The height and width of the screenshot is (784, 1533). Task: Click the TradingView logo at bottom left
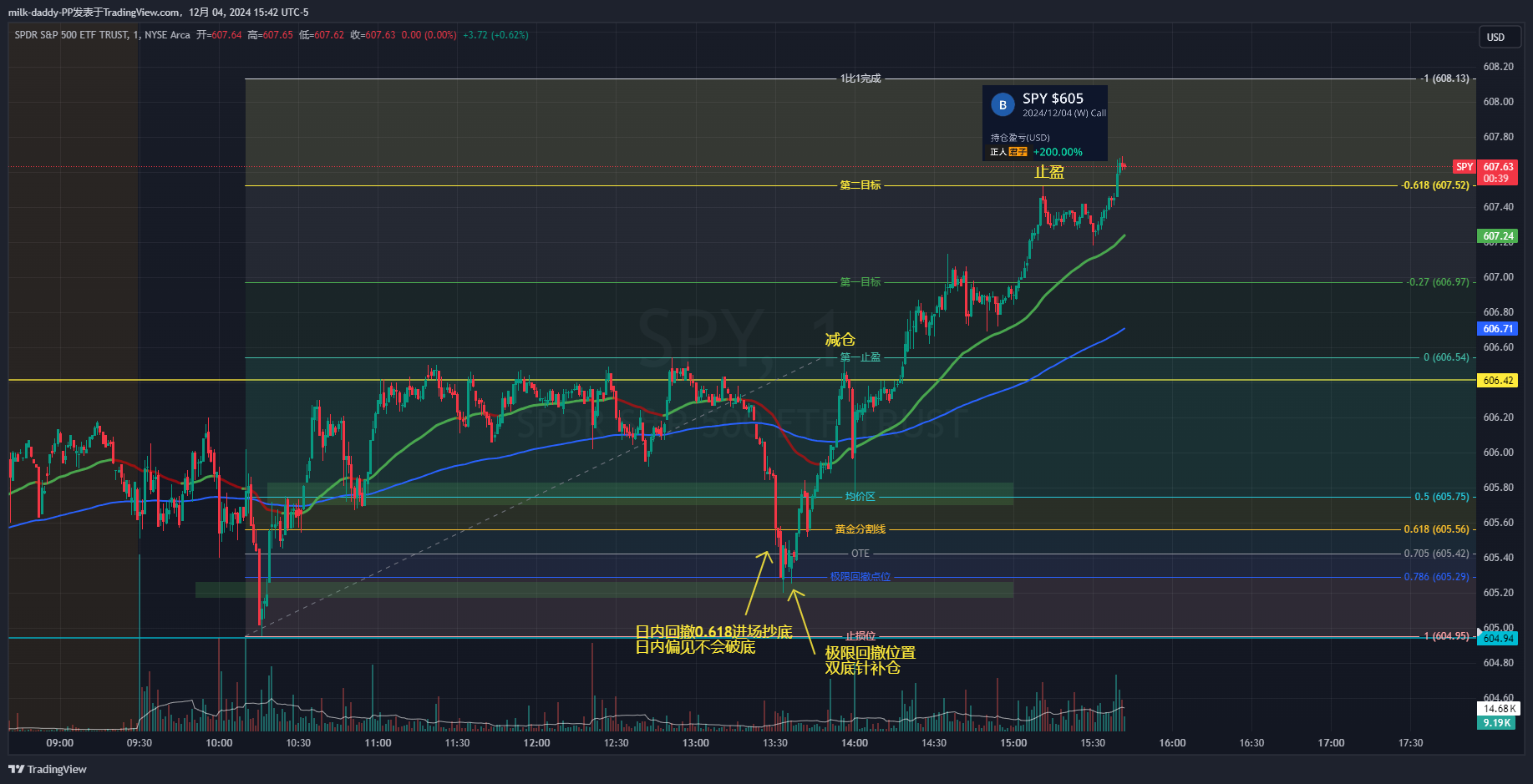48,769
